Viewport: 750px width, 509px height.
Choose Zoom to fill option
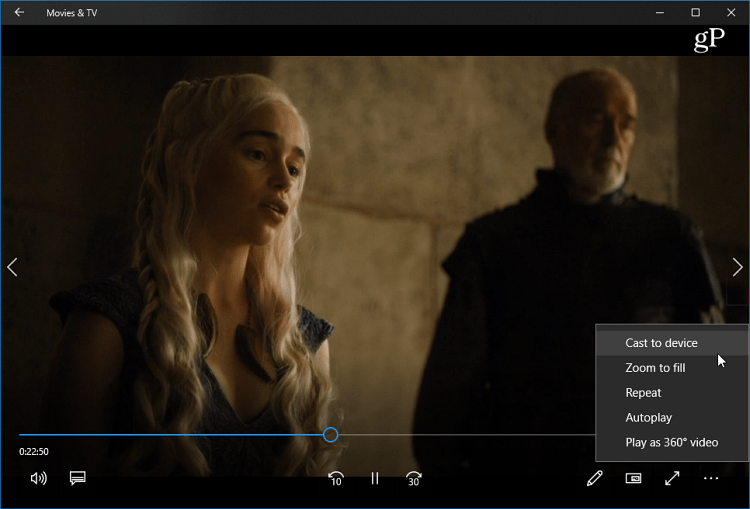pyautogui.click(x=672, y=368)
